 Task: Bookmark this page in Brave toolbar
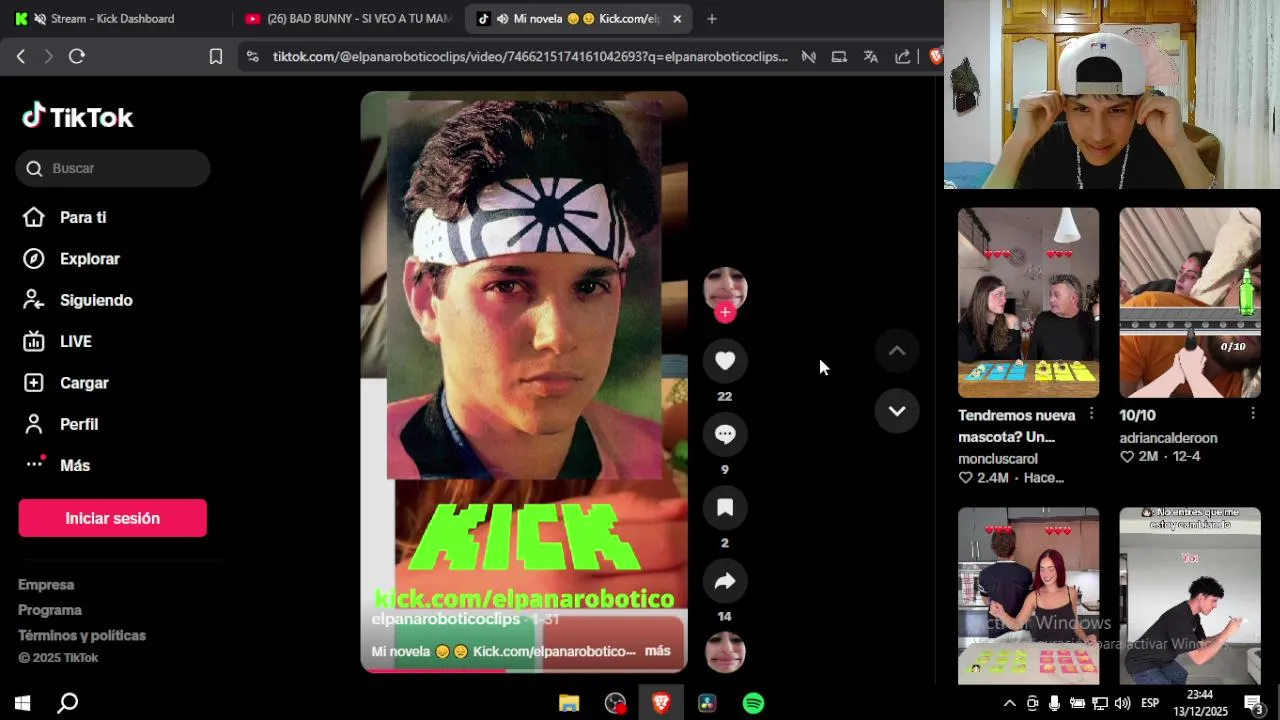216,57
